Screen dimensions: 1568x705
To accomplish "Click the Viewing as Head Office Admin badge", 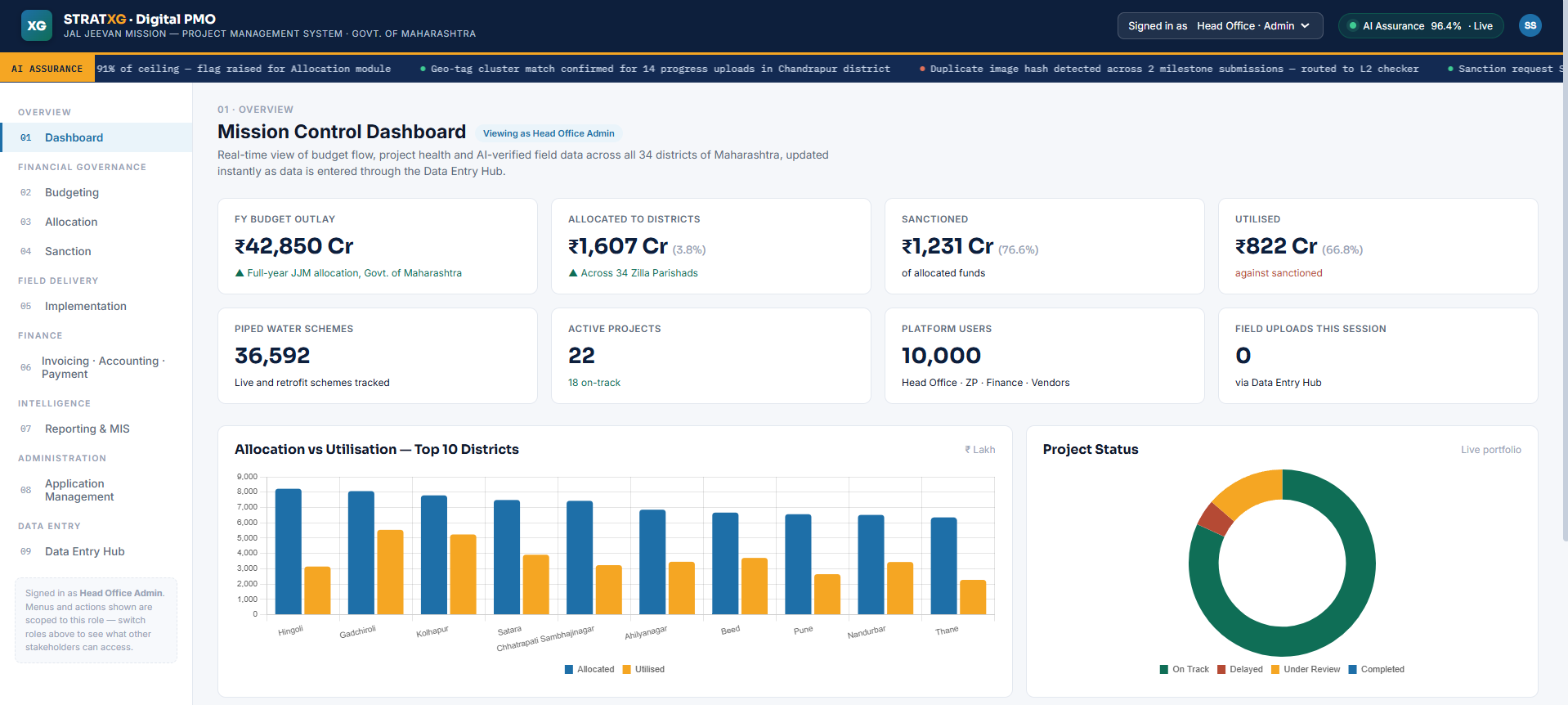I will (549, 133).
